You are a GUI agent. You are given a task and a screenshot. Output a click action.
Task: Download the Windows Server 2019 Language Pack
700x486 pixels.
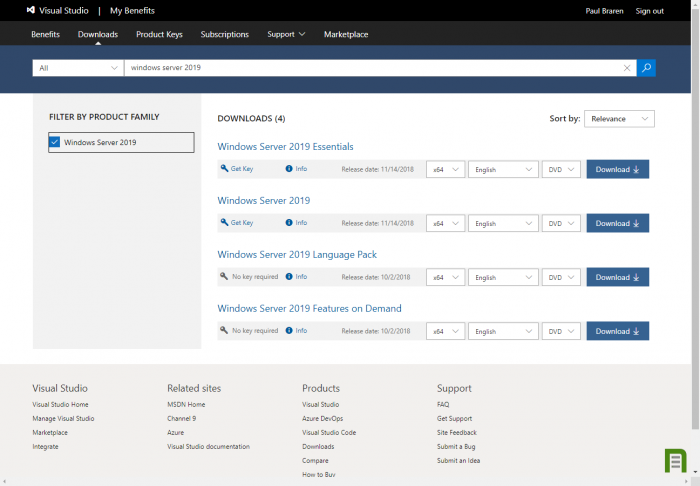617,277
